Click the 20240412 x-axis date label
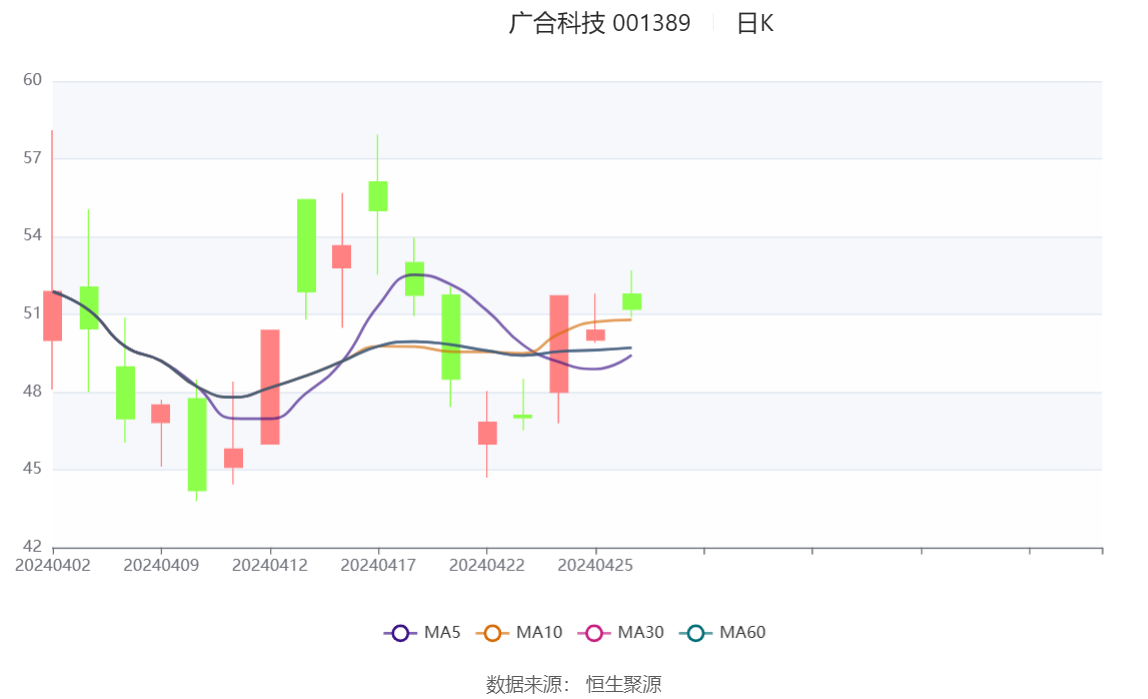 tap(270, 565)
